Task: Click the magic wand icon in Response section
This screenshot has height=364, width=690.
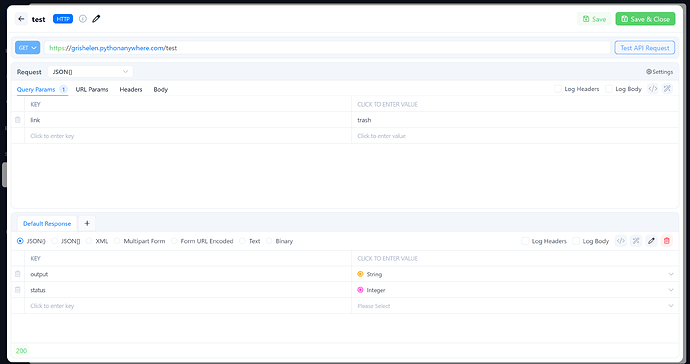Action: tap(636, 241)
